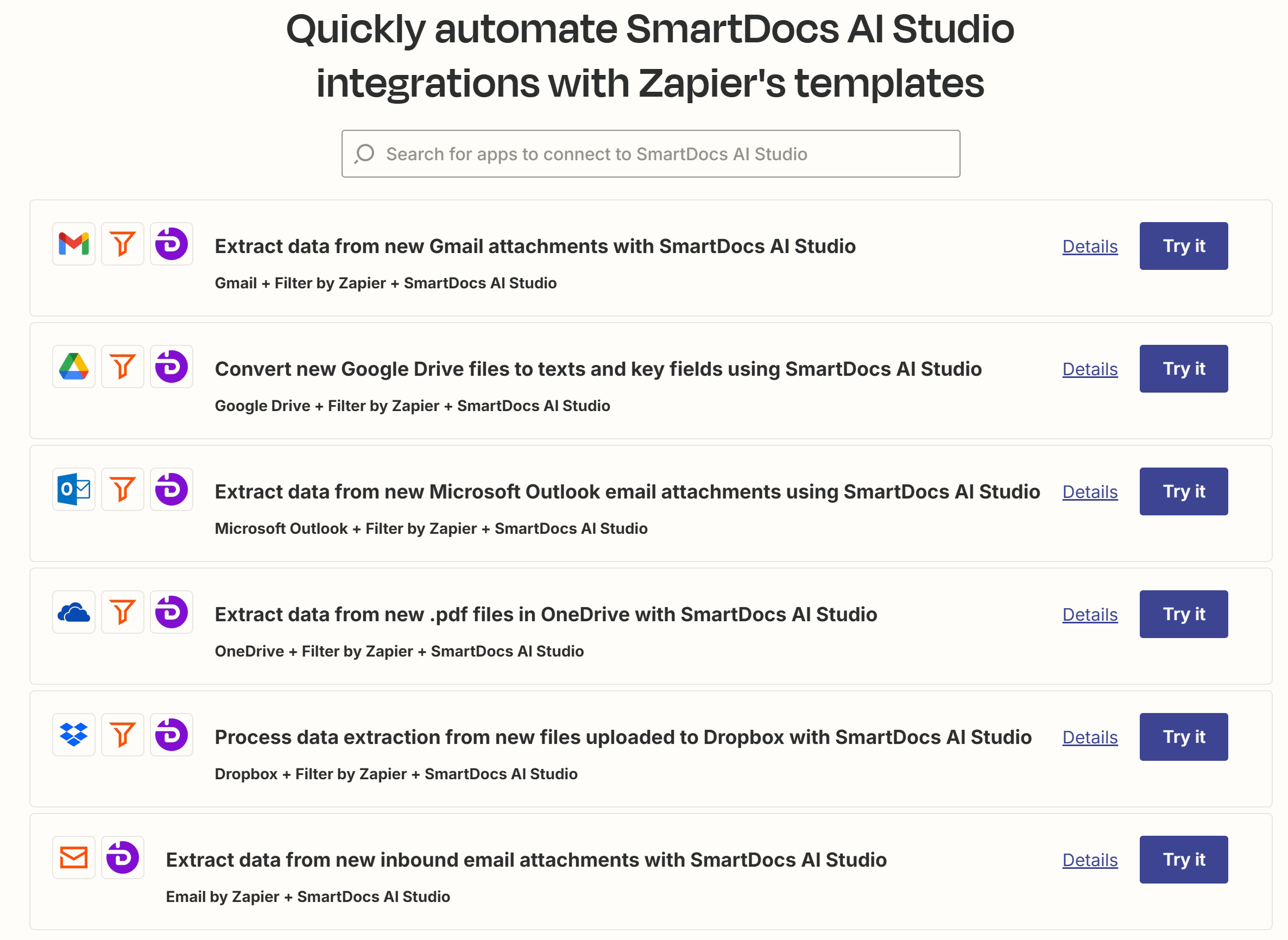Open Details for the inbound email template
This screenshot has height=940, width=1288.
(x=1091, y=861)
